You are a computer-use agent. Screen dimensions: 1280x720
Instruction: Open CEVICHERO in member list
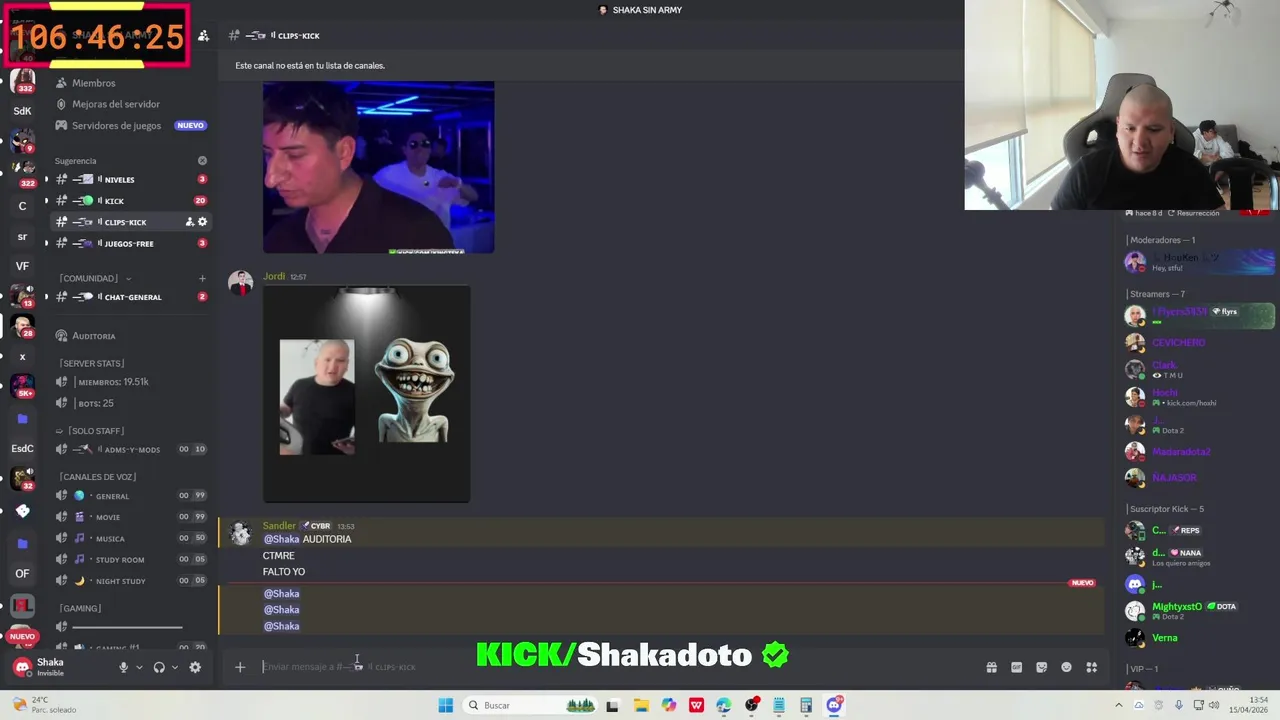click(x=1178, y=343)
